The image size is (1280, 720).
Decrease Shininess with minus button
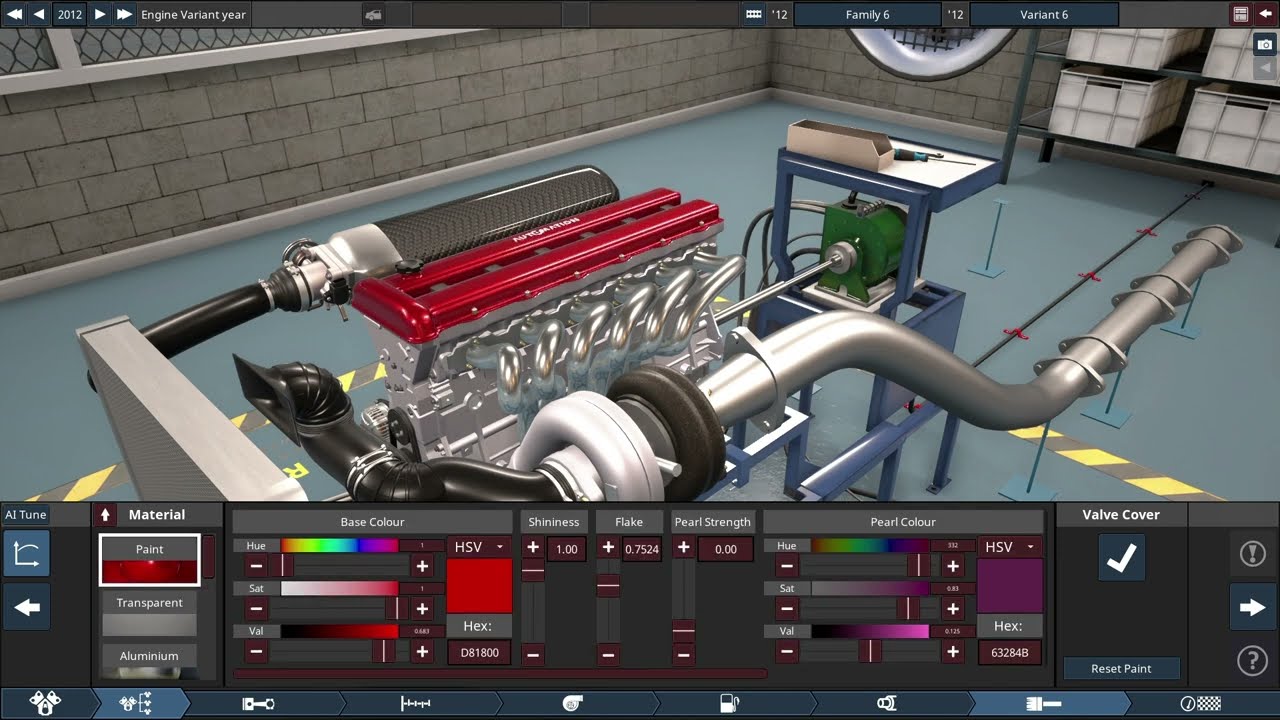(533, 656)
